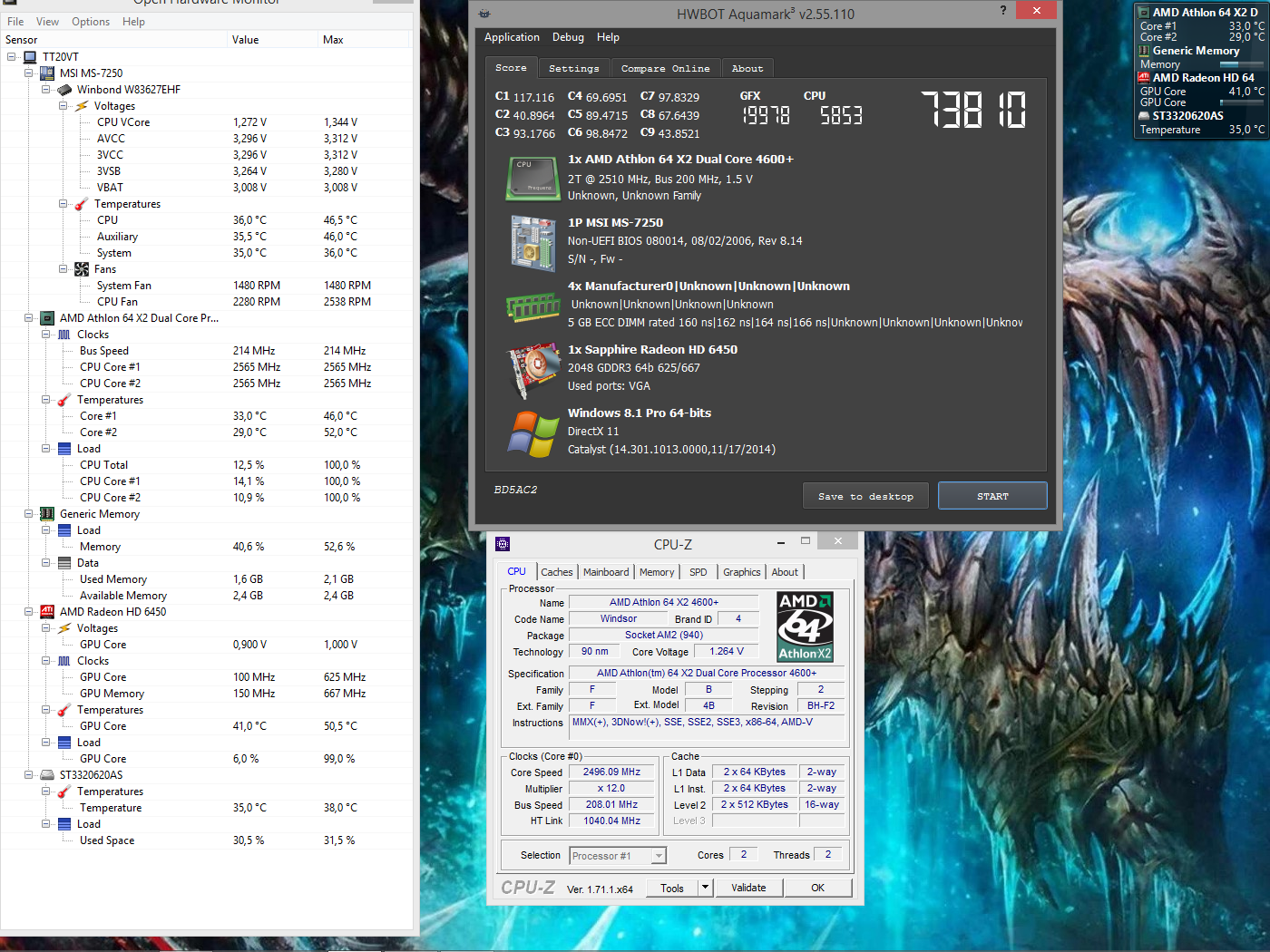1270x952 pixels.
Task: Click the lightning Voltages icon under Winbond
Action: 82,106
